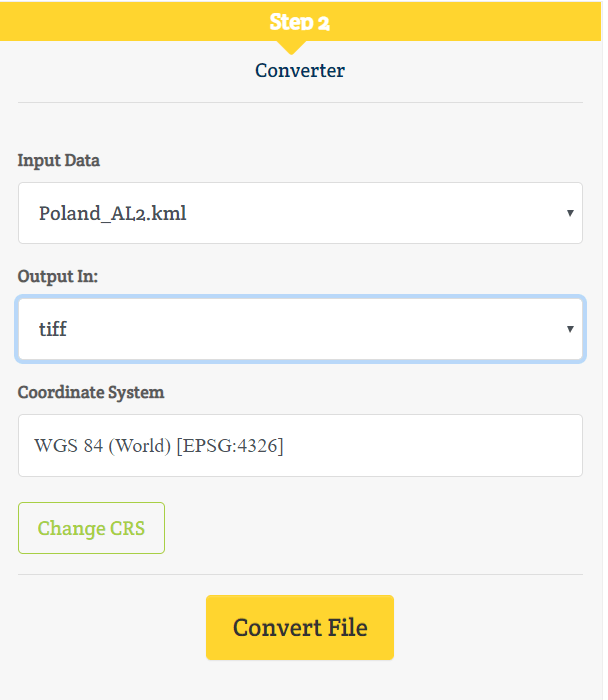Click the arrow on Input Data select

click(x=570, y=213)
